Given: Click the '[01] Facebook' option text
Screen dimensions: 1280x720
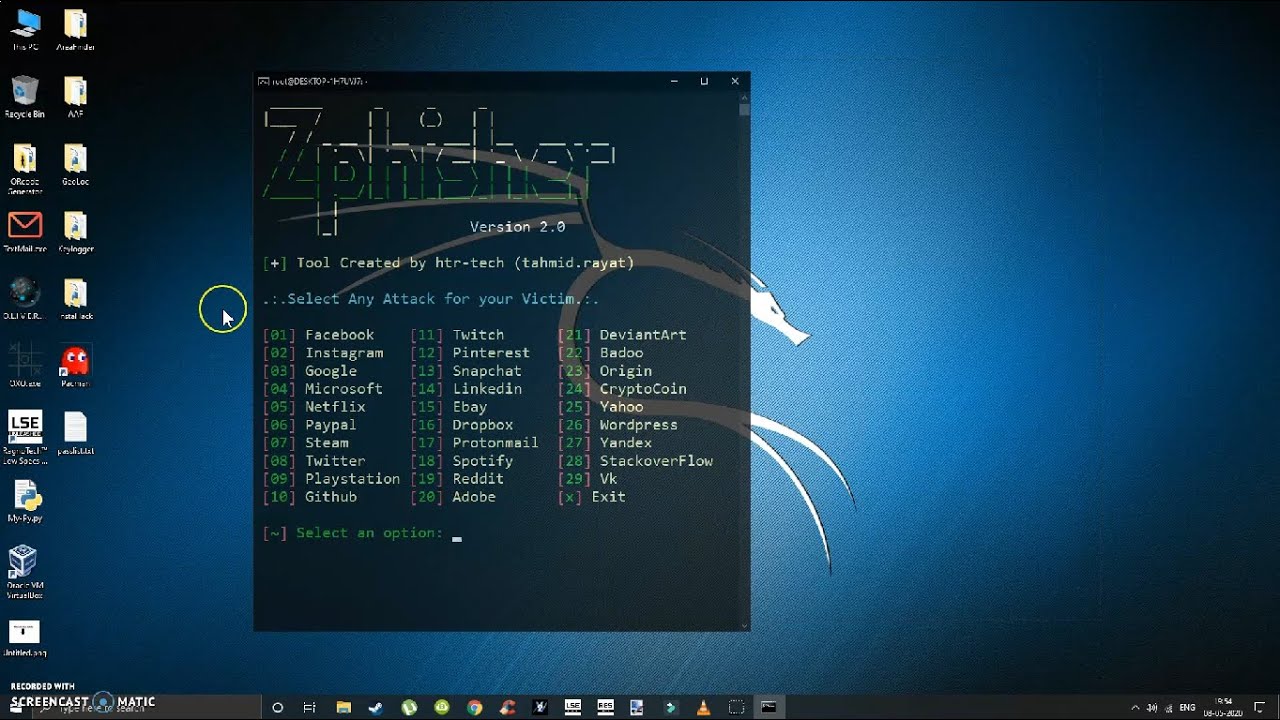Looking at the screenshot, I should click(318, 335).
